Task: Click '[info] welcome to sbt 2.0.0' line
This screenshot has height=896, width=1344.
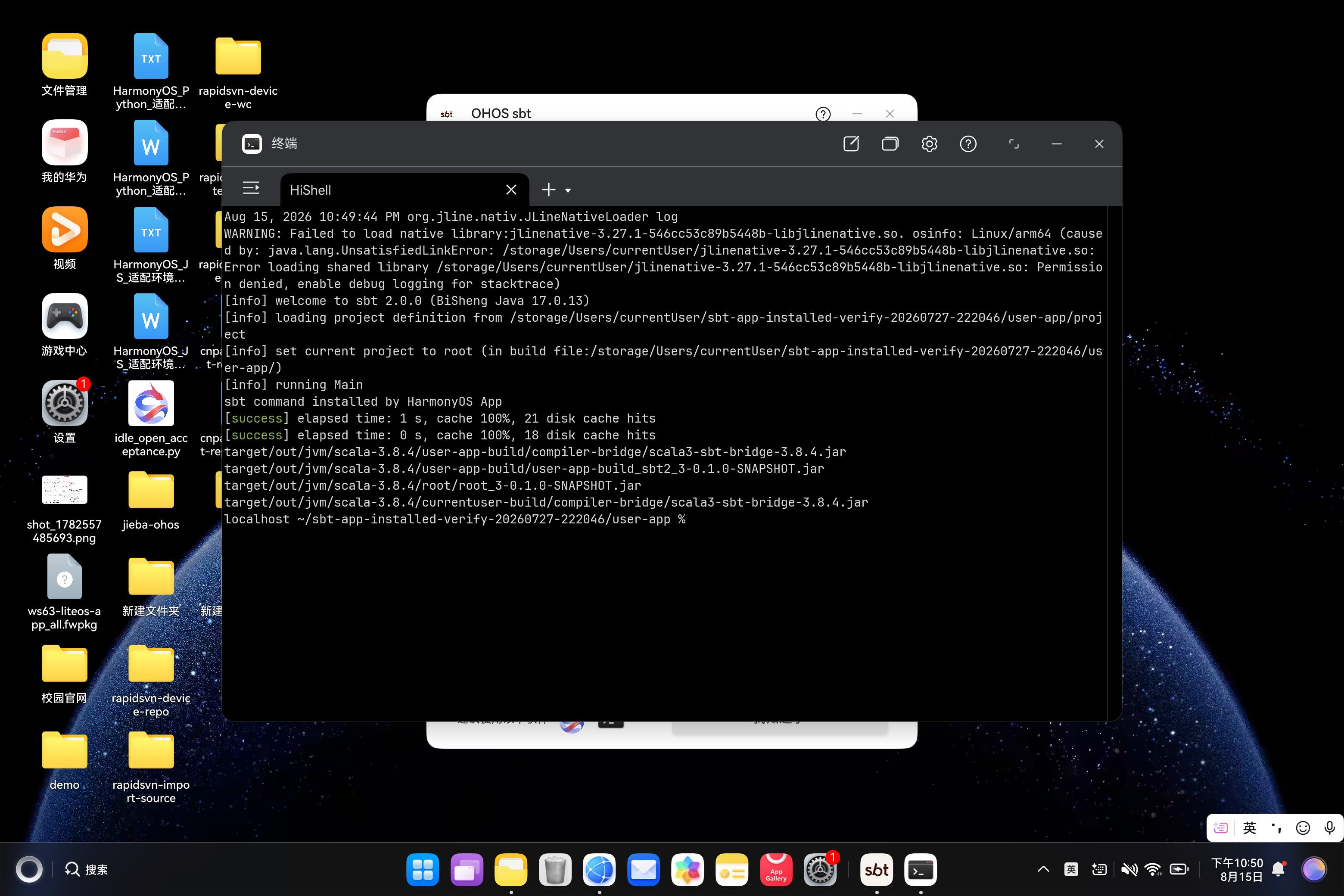Action: point(406,301)
